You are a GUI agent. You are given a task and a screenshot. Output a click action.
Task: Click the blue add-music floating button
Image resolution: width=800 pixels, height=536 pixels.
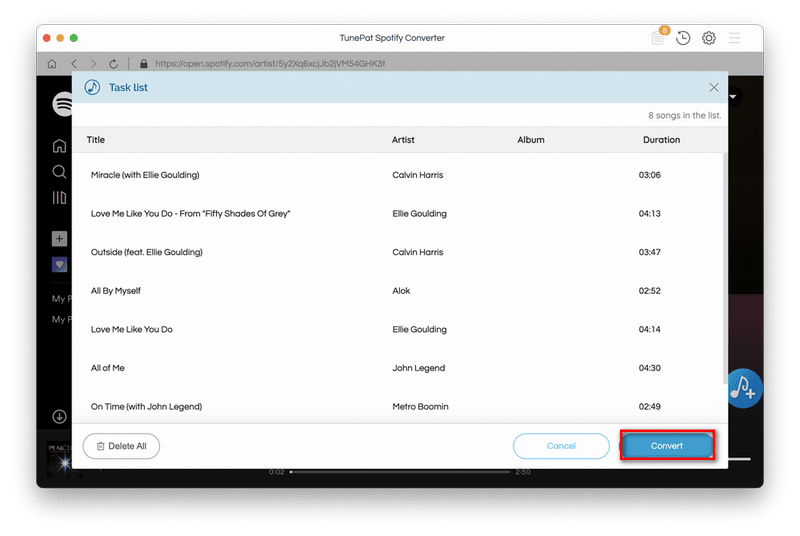click(745, 389)
